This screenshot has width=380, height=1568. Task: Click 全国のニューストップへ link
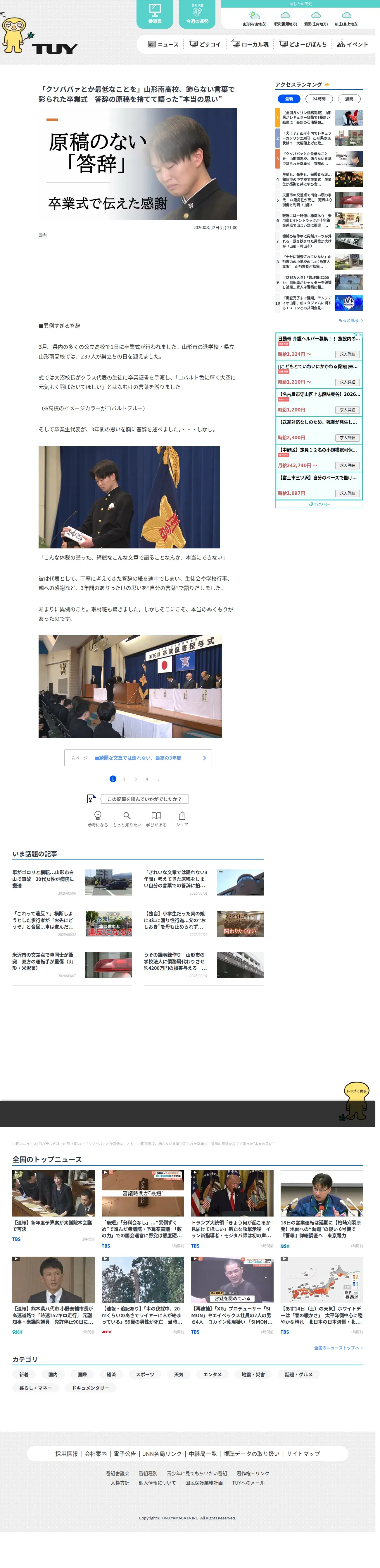tap(338, 1348)
